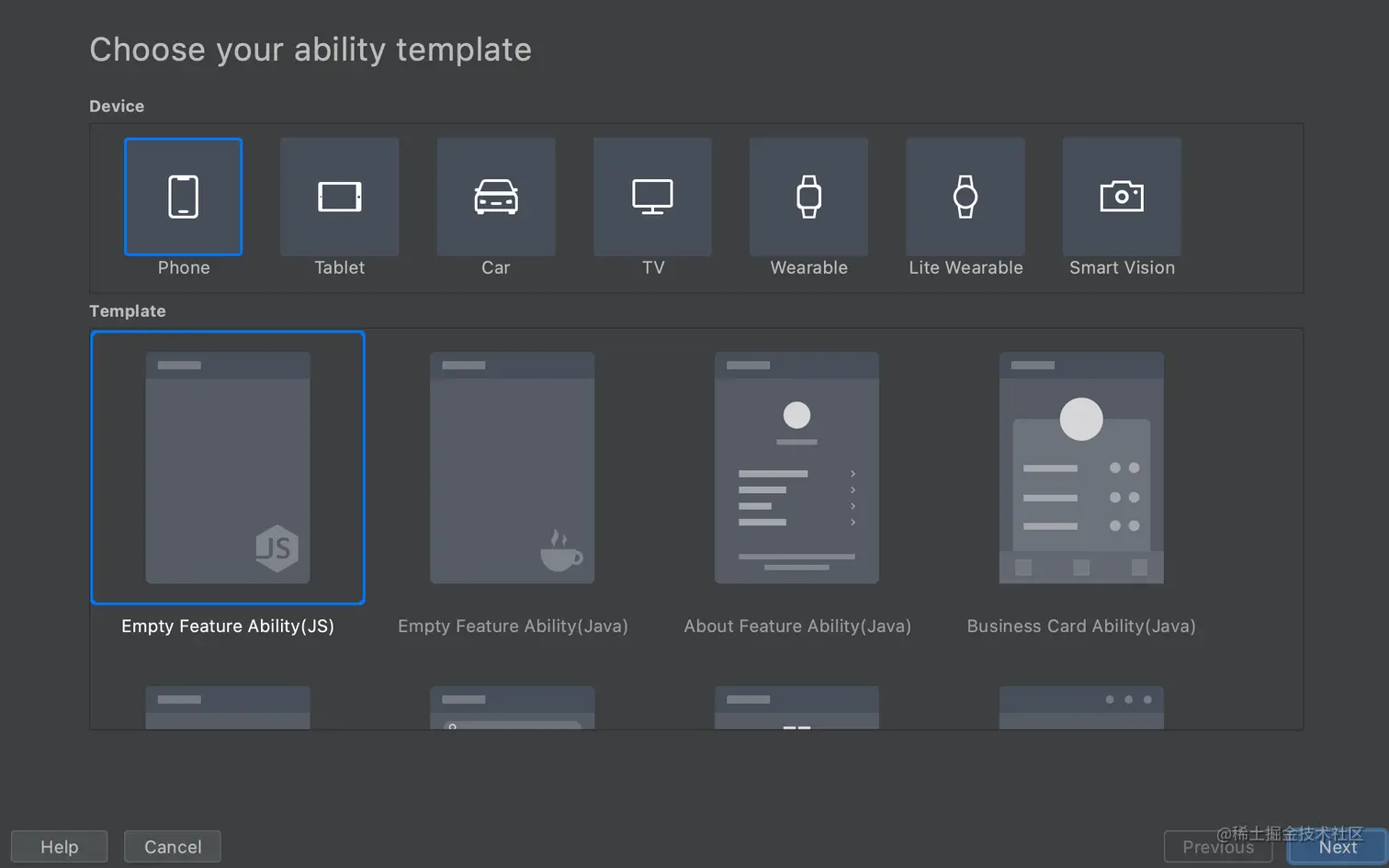Click the 'Tablet' device label

coord(340,267)
